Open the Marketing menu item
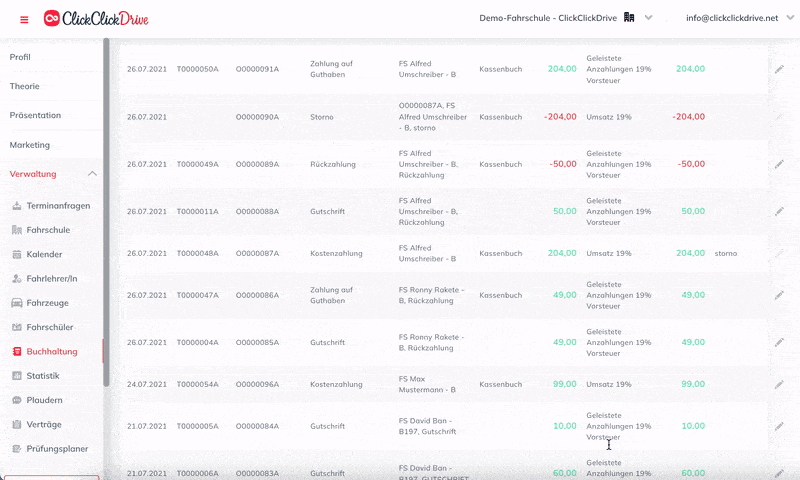The image size is (800, 480). click(30, 145)
